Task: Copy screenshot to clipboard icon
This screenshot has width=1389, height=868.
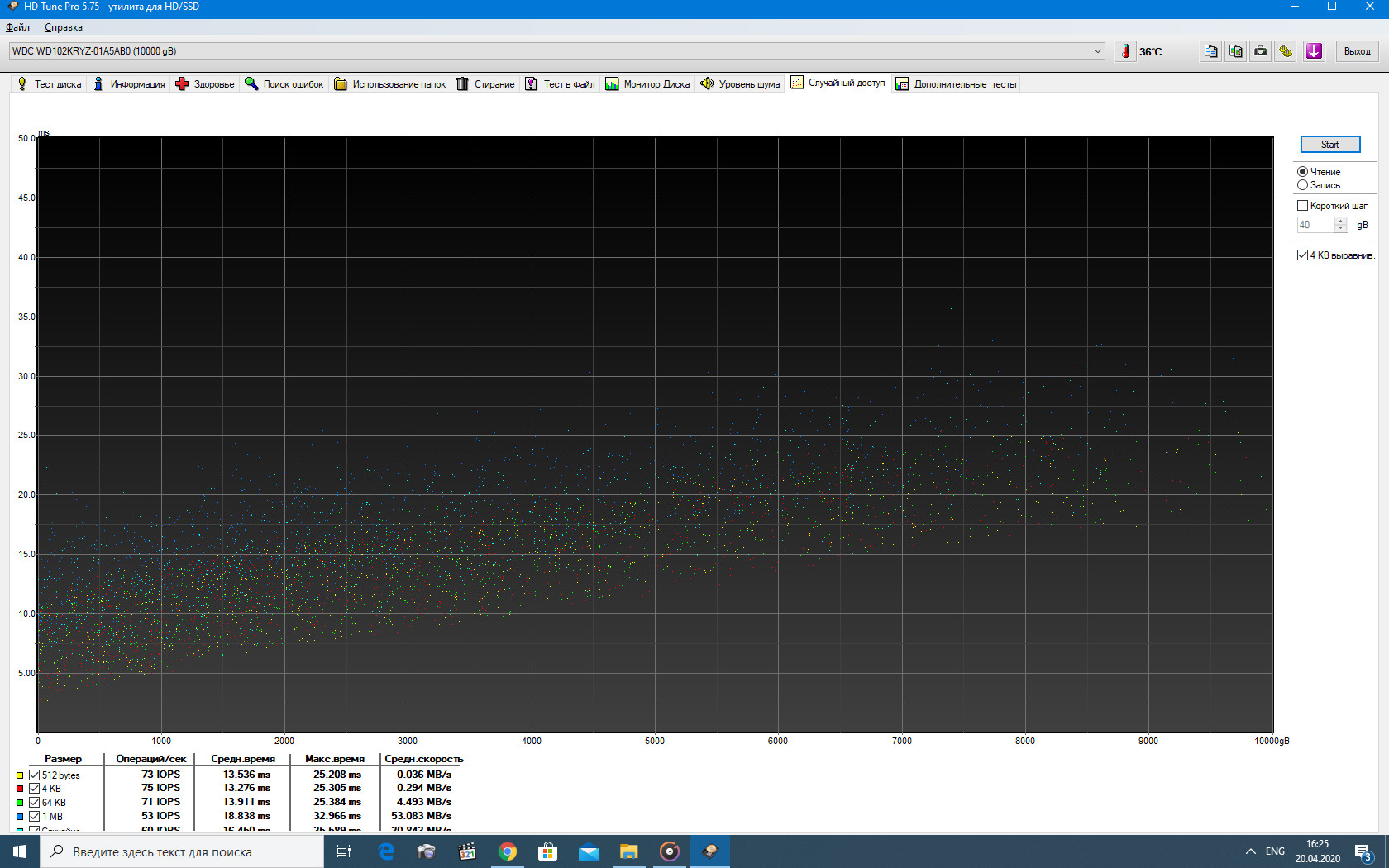Action: (1235, 51)
